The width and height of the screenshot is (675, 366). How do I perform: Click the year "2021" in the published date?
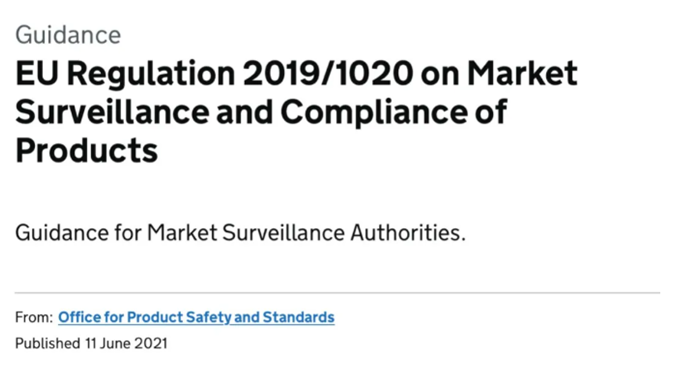151,344
